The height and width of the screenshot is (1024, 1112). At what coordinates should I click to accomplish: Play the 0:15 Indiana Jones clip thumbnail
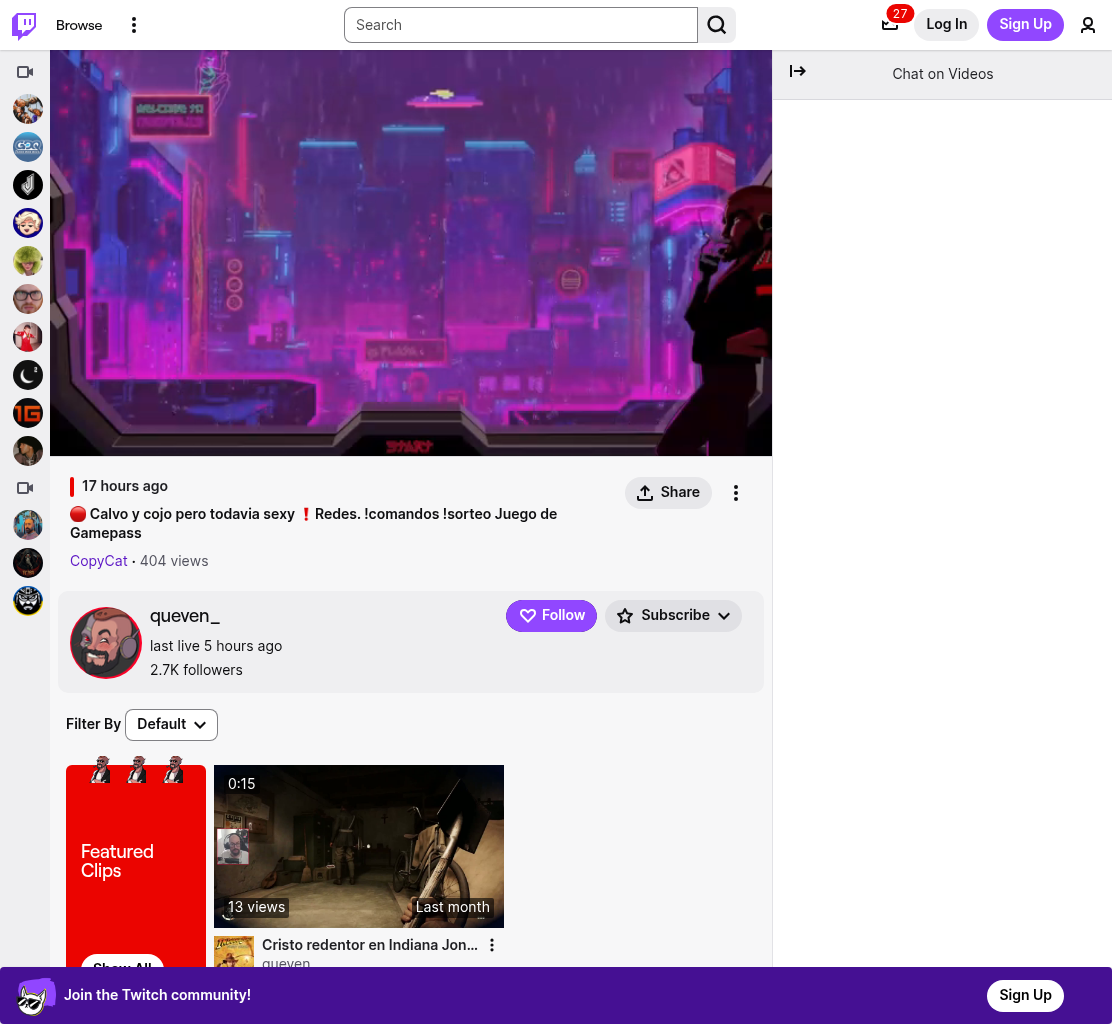tap(359, 846)
